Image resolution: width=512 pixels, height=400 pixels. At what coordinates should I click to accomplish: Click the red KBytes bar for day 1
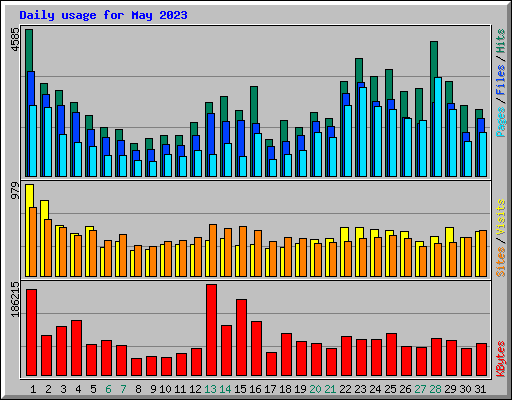click(x=31, y=333)
